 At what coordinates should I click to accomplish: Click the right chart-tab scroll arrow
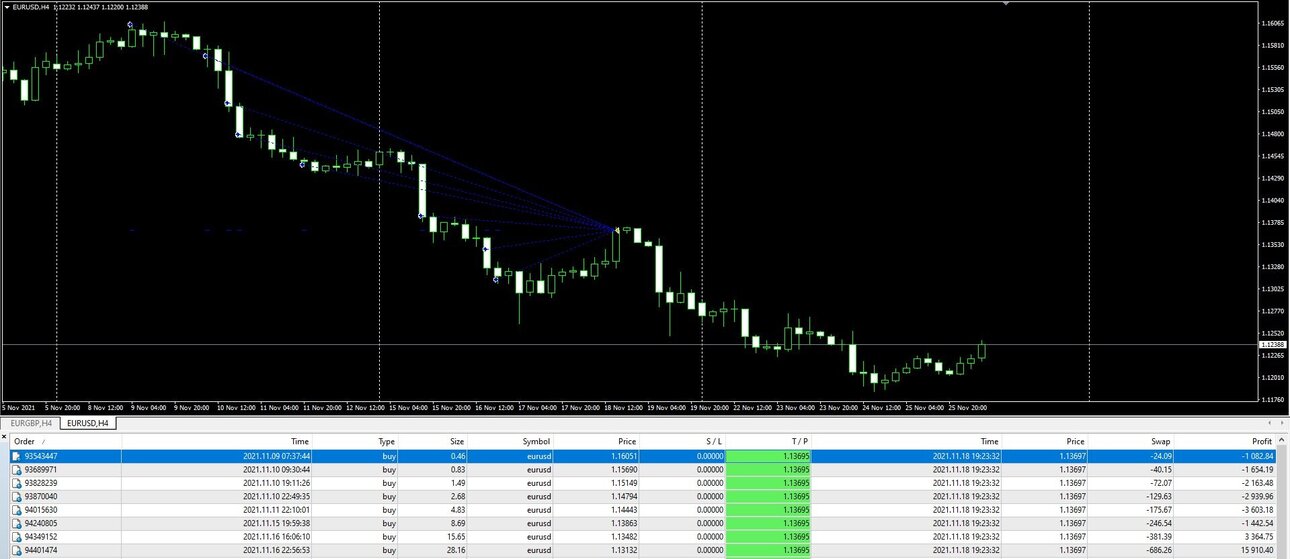coord(1283,423)
